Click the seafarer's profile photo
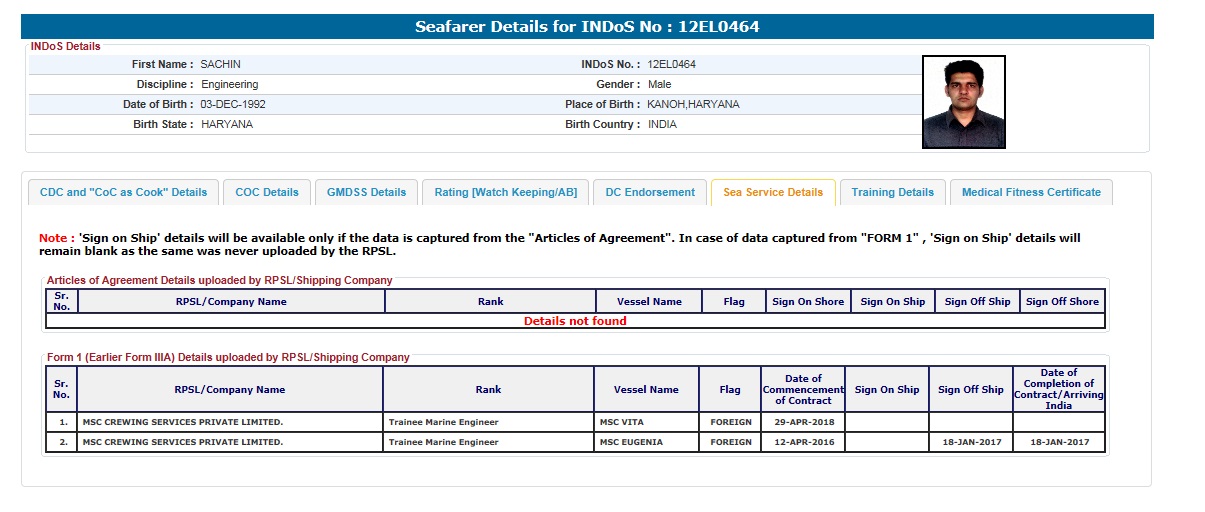 (963, 102)
